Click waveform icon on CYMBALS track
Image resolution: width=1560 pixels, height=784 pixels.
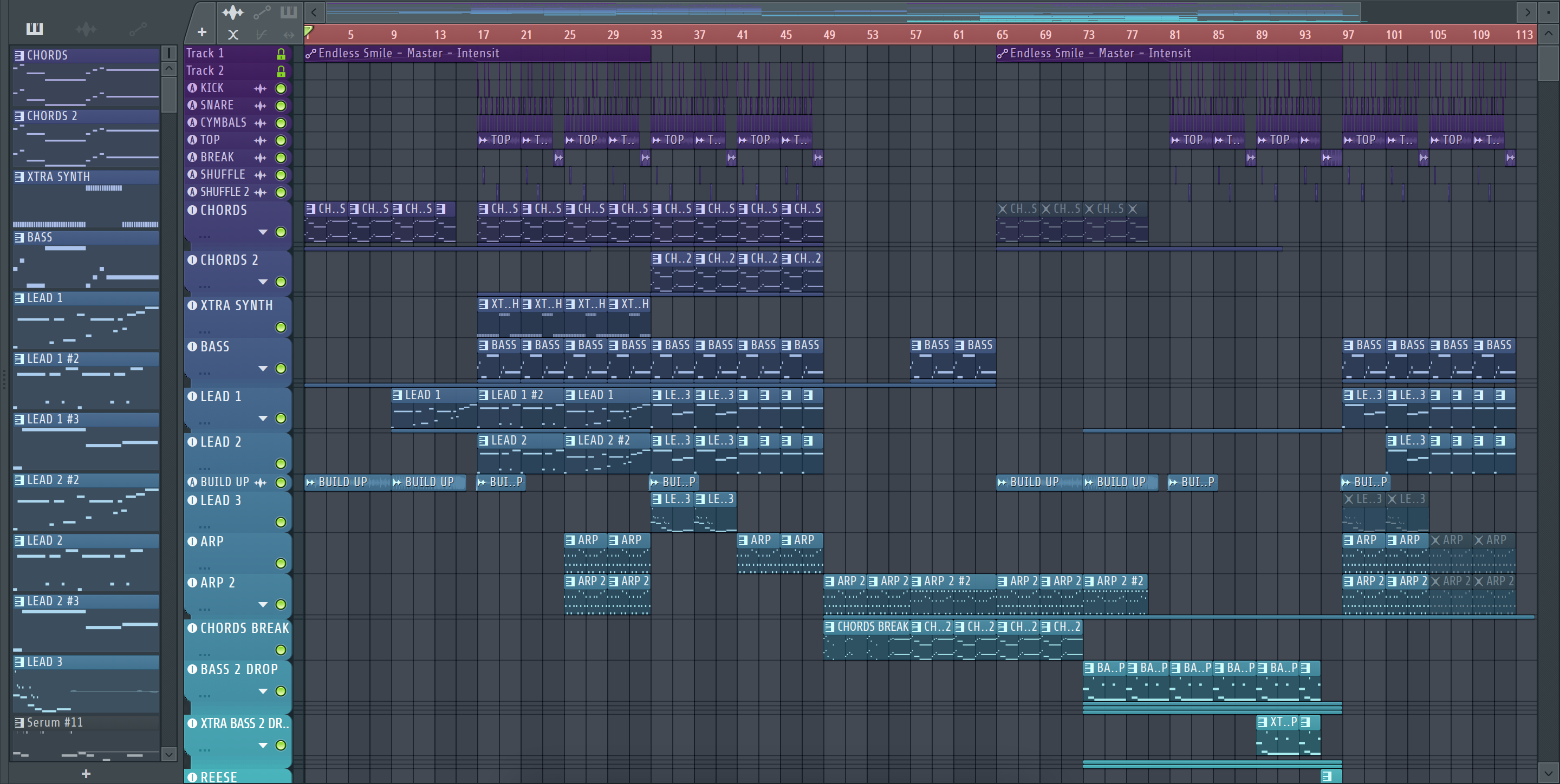point(261,123)
